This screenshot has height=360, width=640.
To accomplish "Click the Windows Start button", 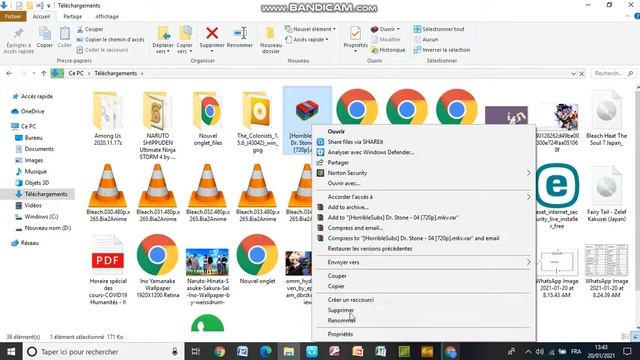I will pyautogui.click(x=11, y=352).
